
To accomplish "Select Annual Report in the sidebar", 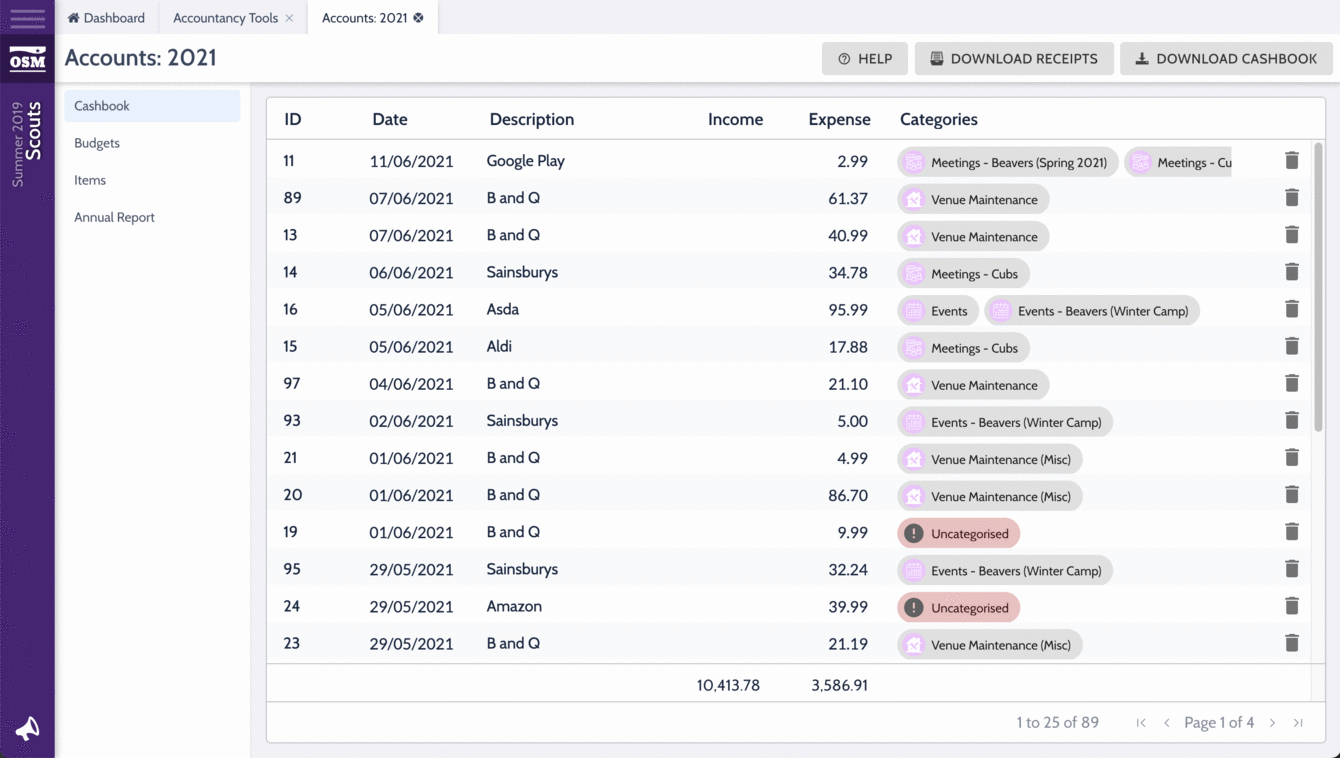I will coord(114,216).
